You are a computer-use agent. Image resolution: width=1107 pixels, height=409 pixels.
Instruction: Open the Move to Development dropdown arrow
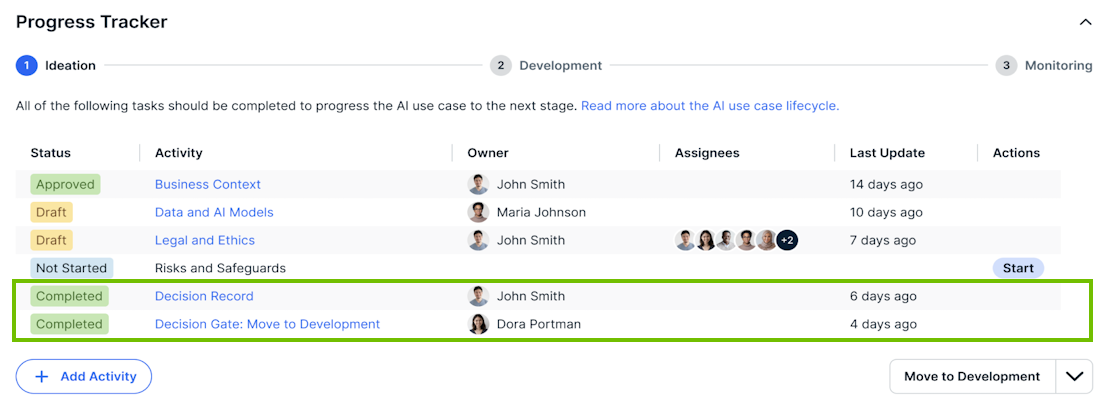[x=1074, y=377]
